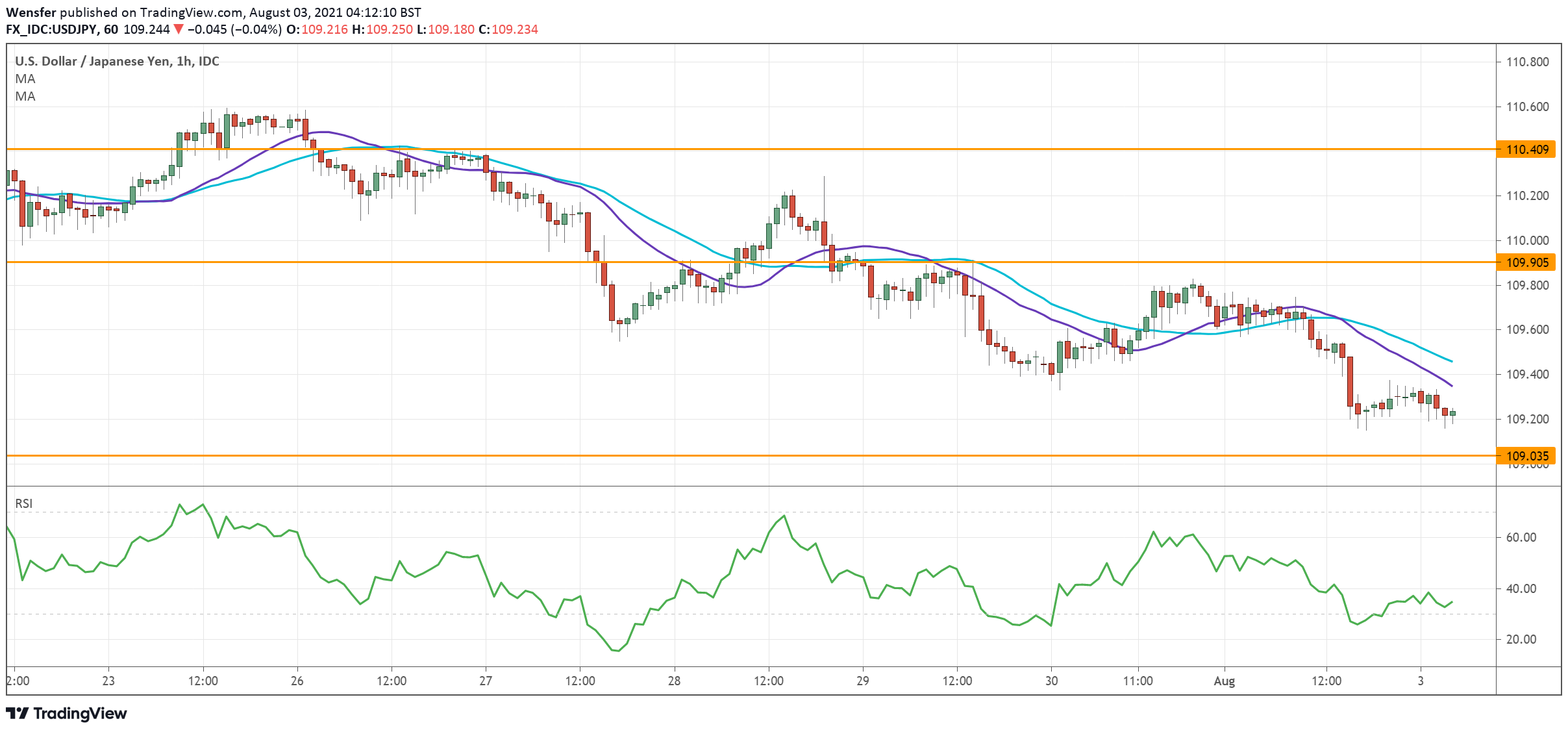The height and width of the screenshot is (732, 1568).
Task: Click the FX_IDC:USDJPY symbol text
Action: [x=51, y=29]
